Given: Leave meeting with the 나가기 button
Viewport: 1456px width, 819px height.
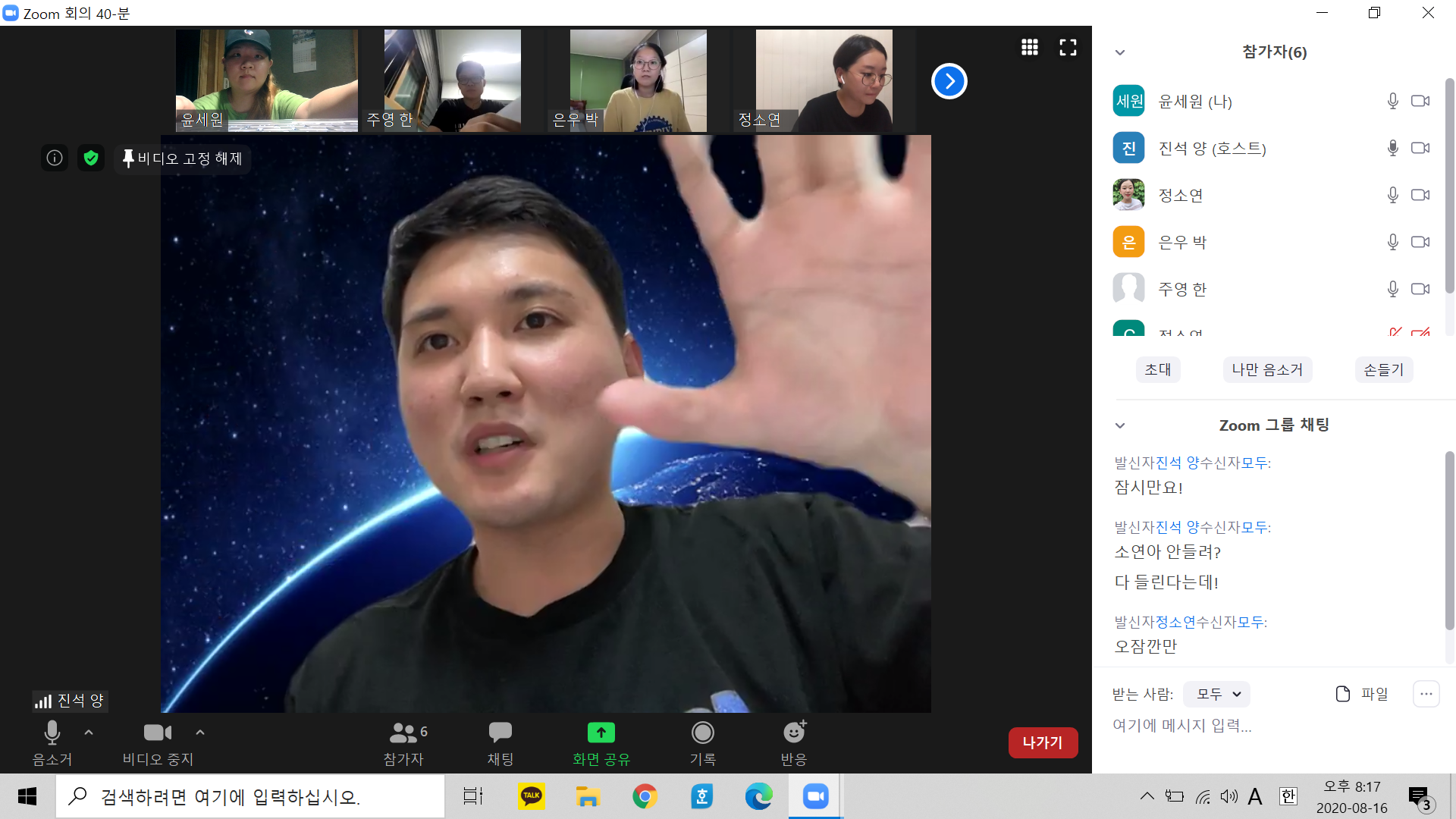Looking at the screenshot, I should [1043, 742].
